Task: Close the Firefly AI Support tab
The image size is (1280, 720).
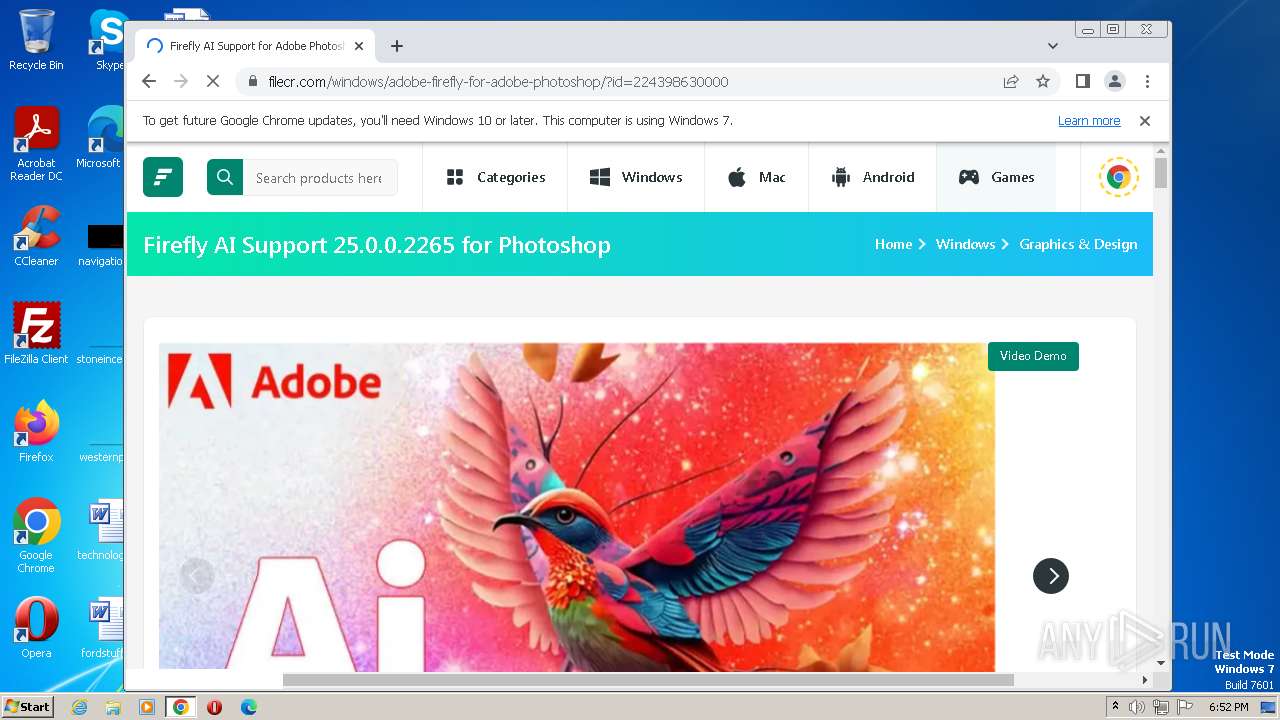Action: 359,46
